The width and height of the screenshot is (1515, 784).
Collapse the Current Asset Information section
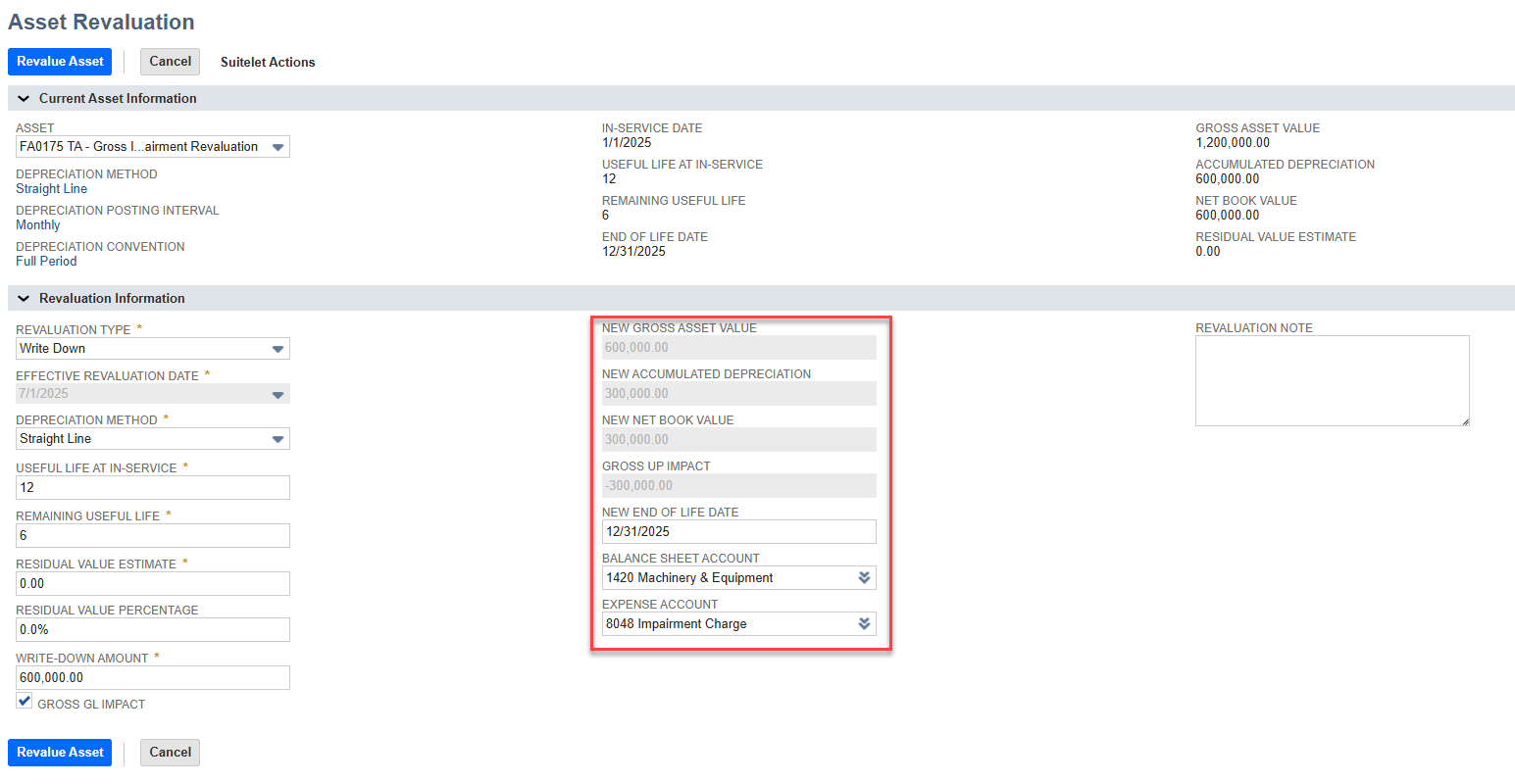click(x=24, y=99)
